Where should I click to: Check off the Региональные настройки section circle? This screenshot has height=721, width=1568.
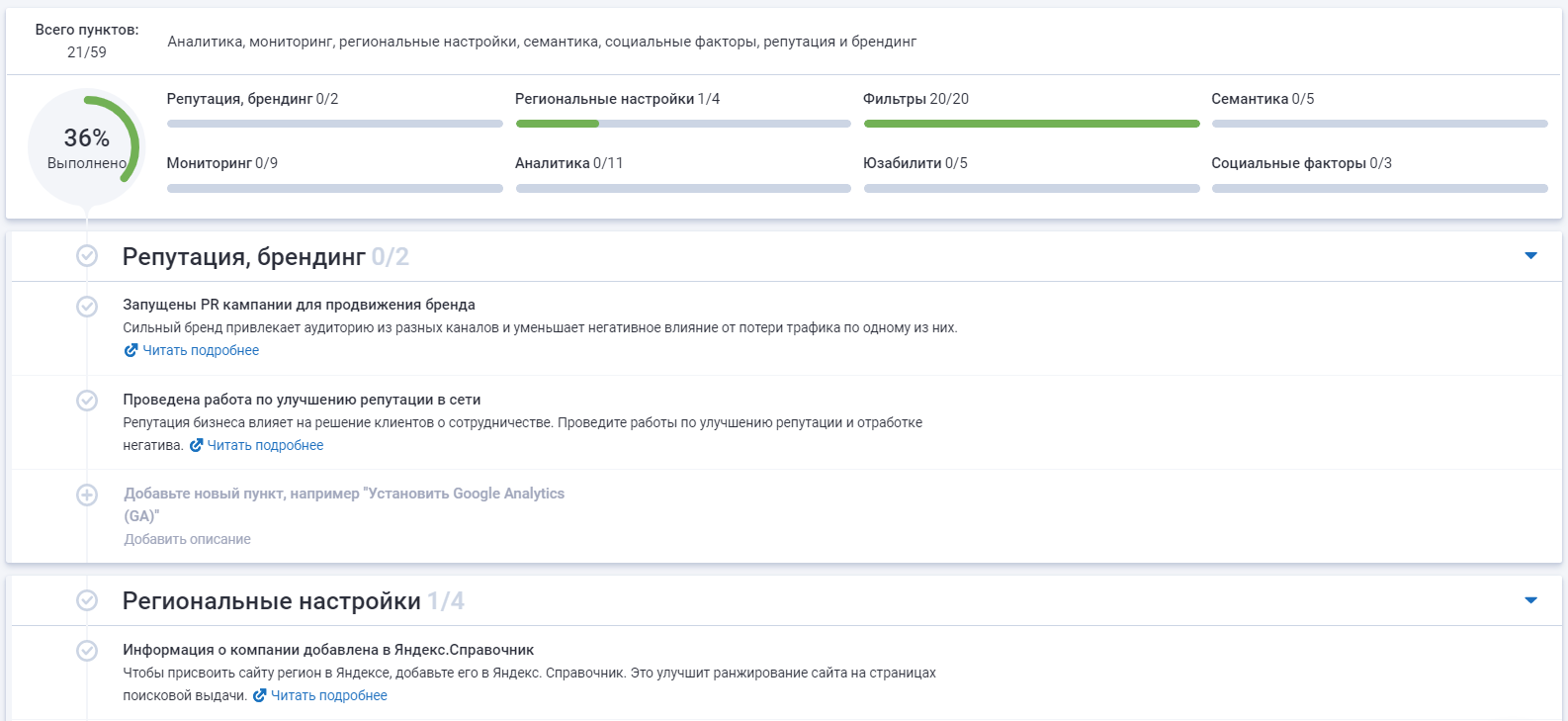tap(87, 600)
